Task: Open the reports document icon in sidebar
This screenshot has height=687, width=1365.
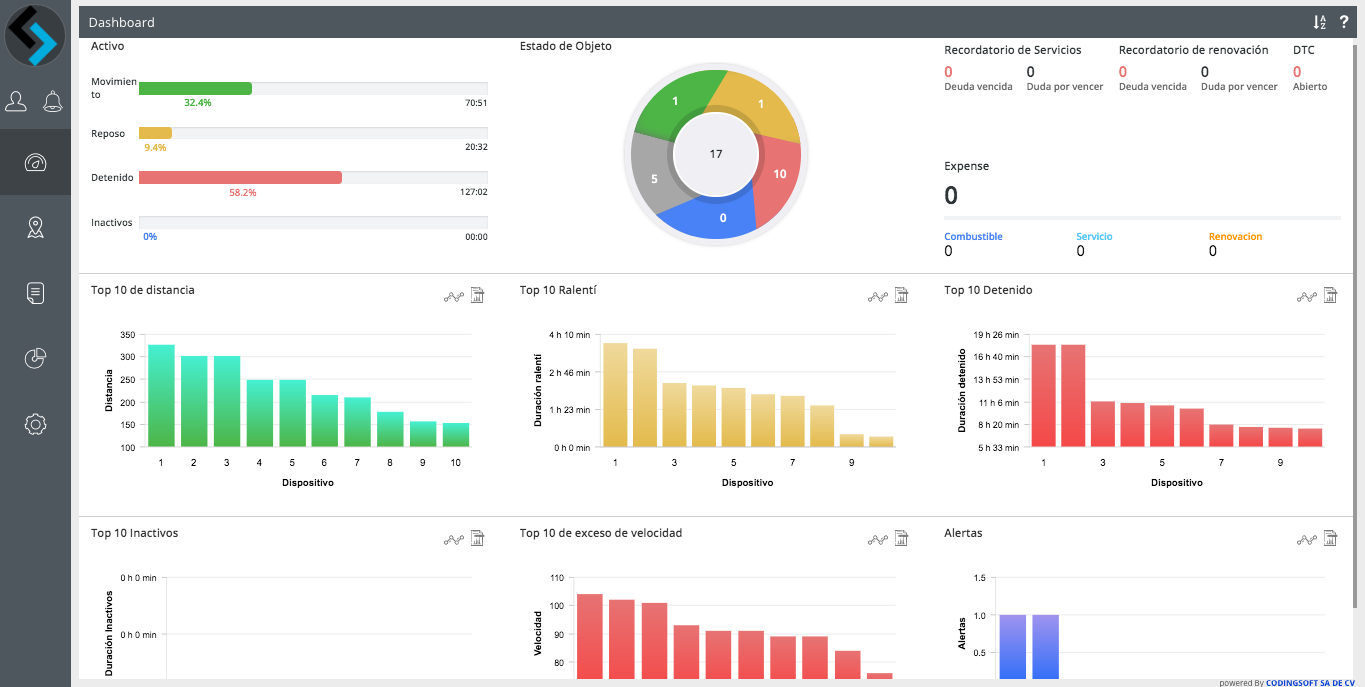Action: [35, 293]
